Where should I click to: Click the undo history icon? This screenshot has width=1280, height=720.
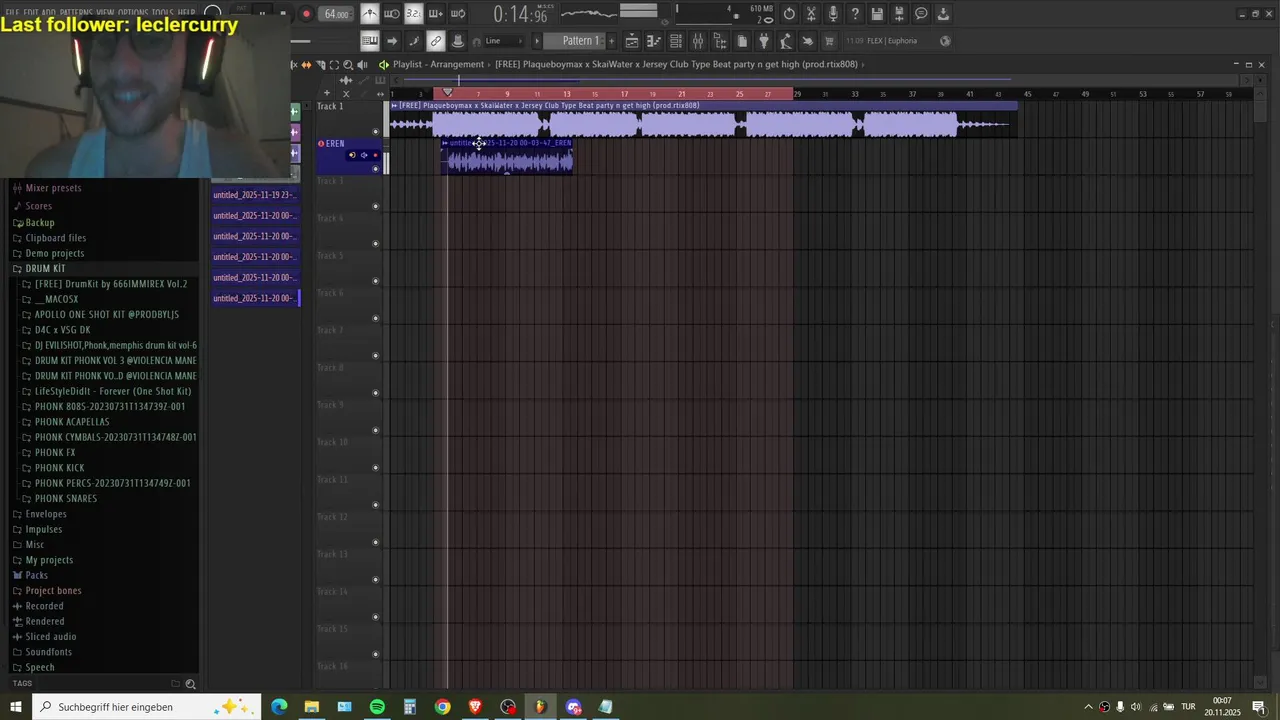(790, 14)
